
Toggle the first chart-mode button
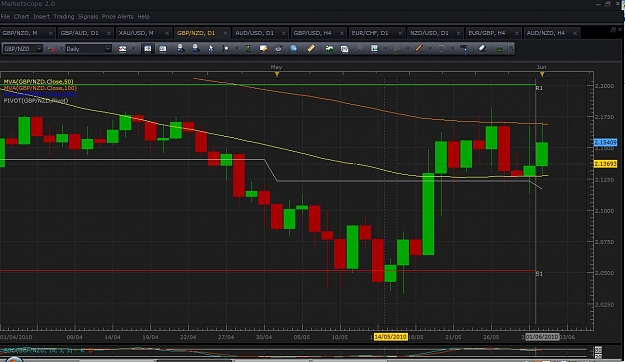pos(147,49)
